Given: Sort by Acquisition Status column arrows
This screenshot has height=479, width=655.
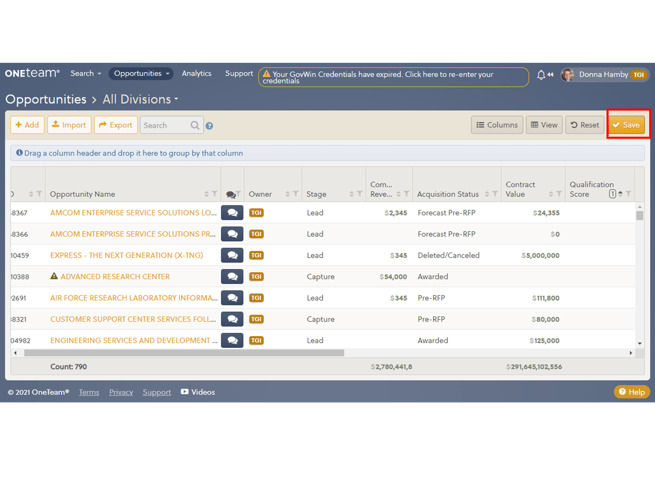Looking at the screenshot, I should [x=487, y=194].
